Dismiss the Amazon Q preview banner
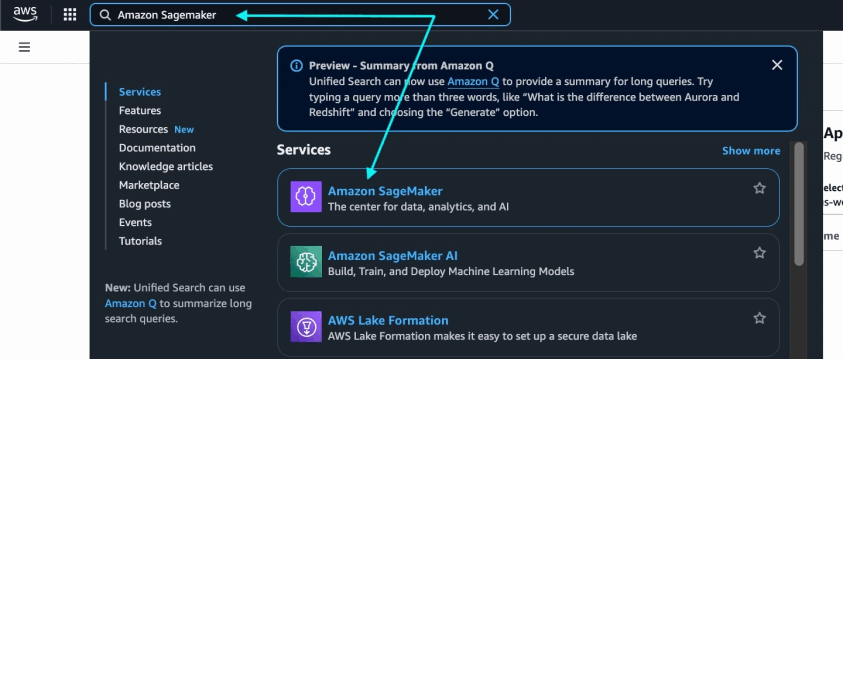This screenshot has height=678, width=844. pyautogui.click(x=777, y=65)
